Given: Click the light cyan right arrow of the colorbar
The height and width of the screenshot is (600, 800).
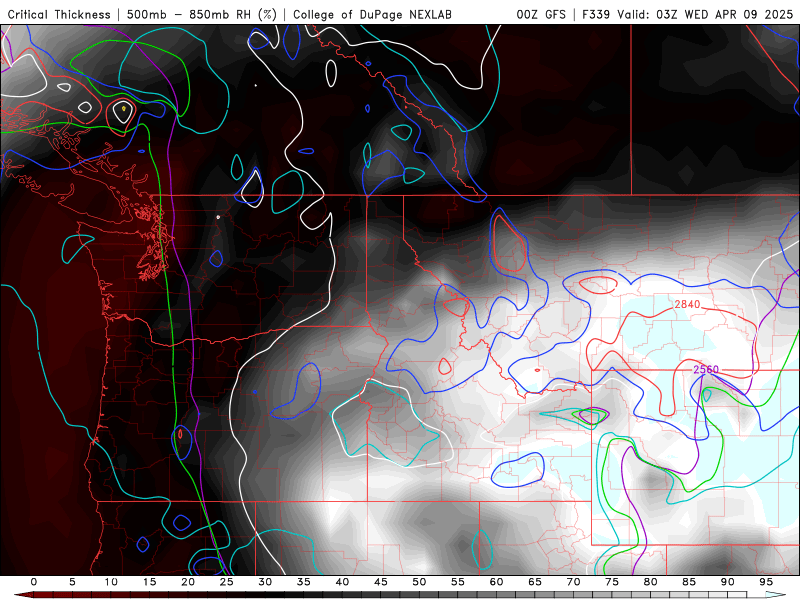Looking at the screenshot, I should (776, 595).
